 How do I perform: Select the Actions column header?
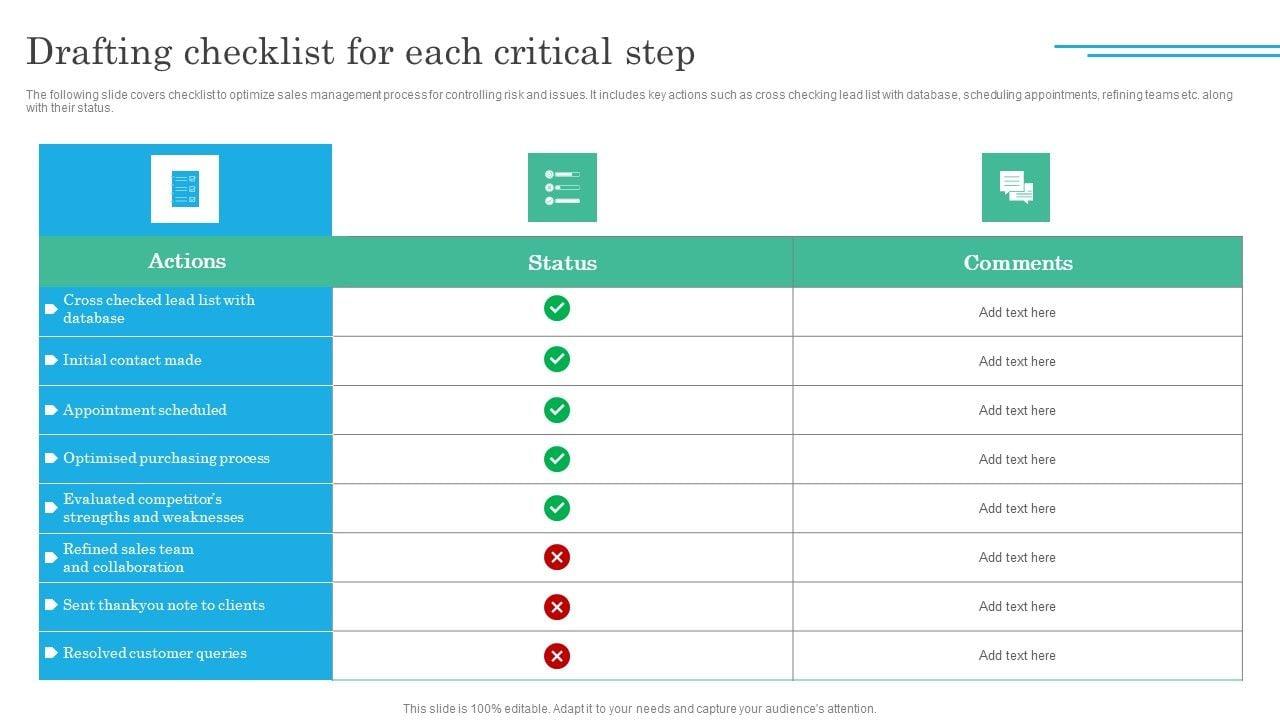pos(187,262)
